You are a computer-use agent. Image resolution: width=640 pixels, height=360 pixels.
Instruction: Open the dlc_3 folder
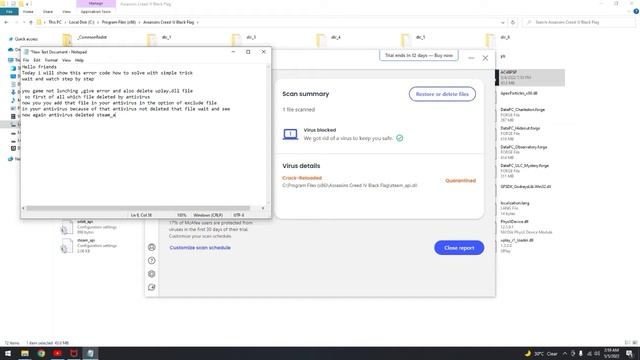coord(244,39)
